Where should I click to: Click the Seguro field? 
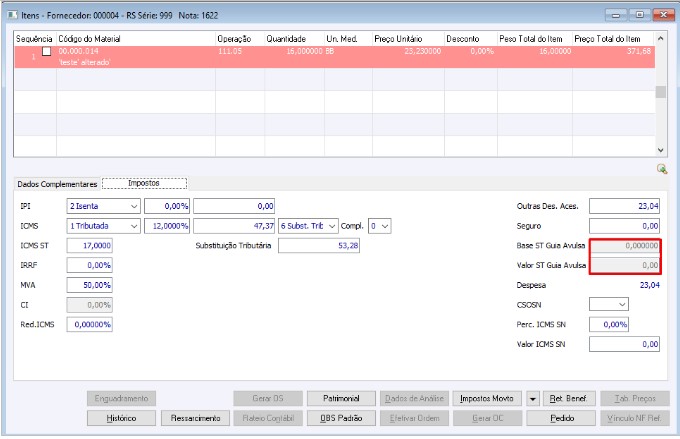[x=624, y=226]
